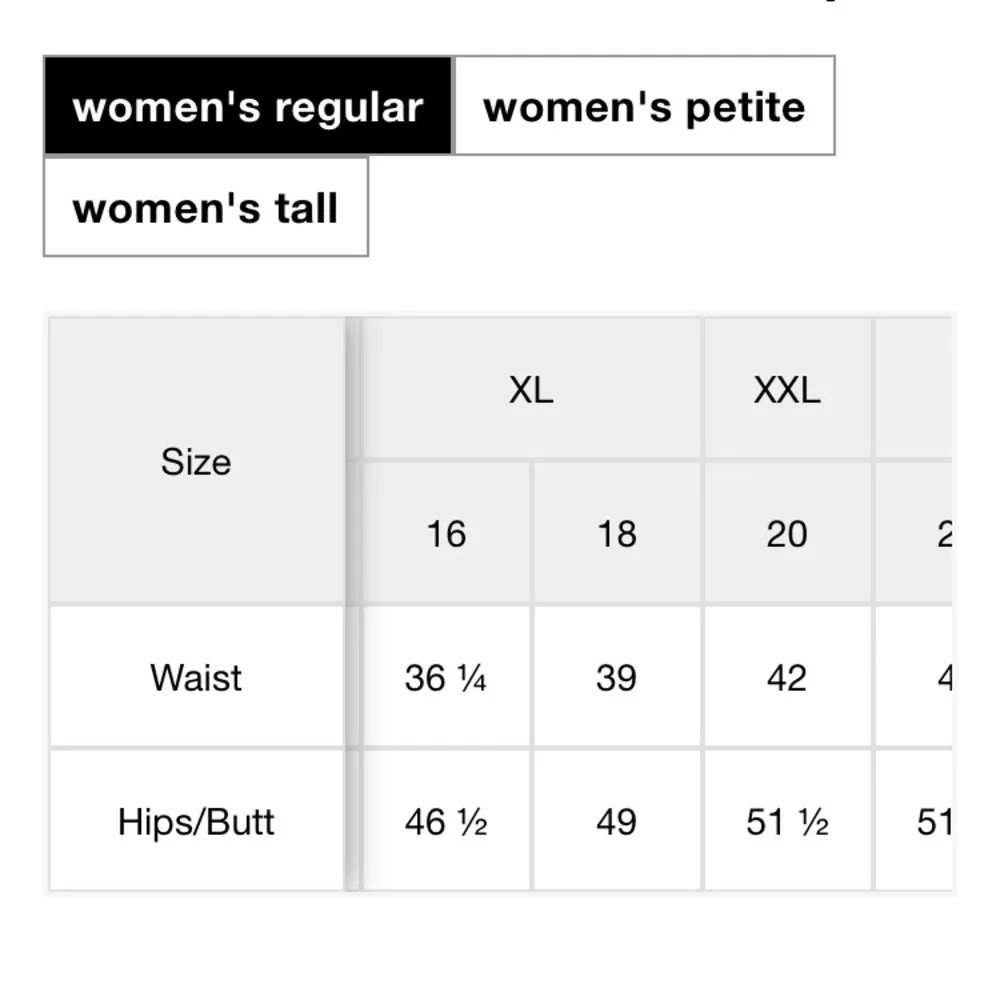
Task: Click the 46 ½ hips measurement cell
Action: (446, 821)
